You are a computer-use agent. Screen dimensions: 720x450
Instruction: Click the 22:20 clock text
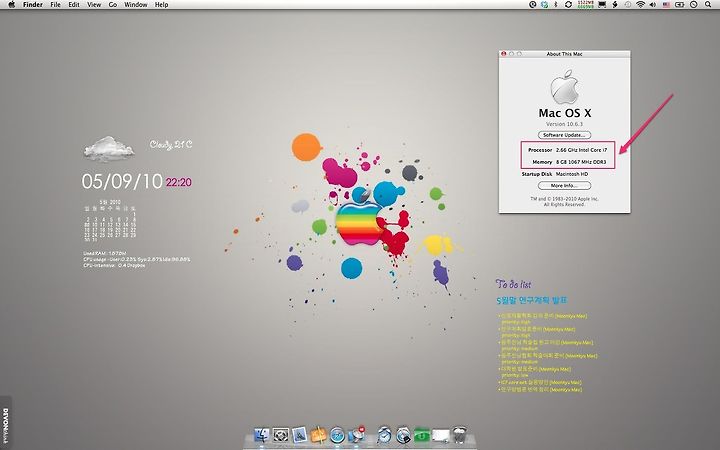click(179, 182)
